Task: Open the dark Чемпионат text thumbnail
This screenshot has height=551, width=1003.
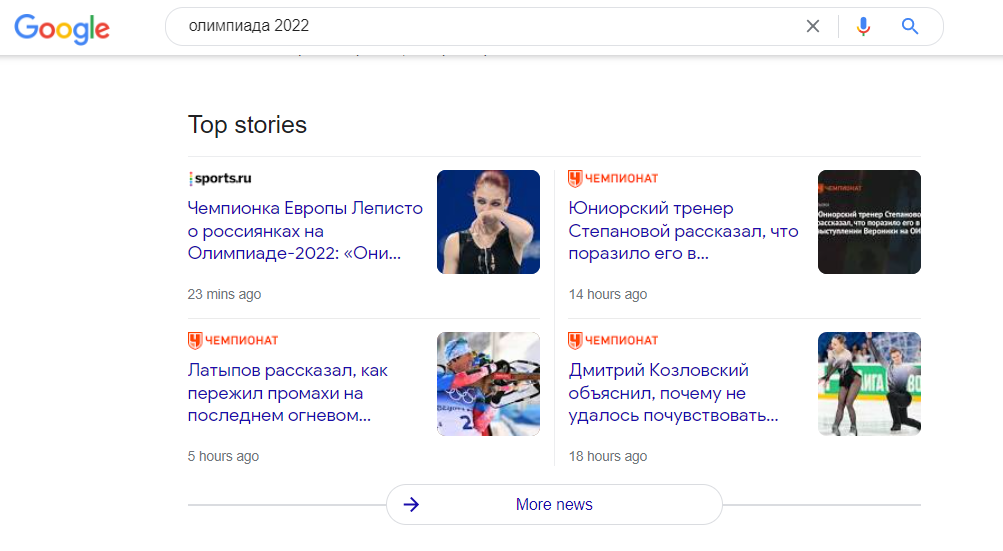Action: (869, 222)
